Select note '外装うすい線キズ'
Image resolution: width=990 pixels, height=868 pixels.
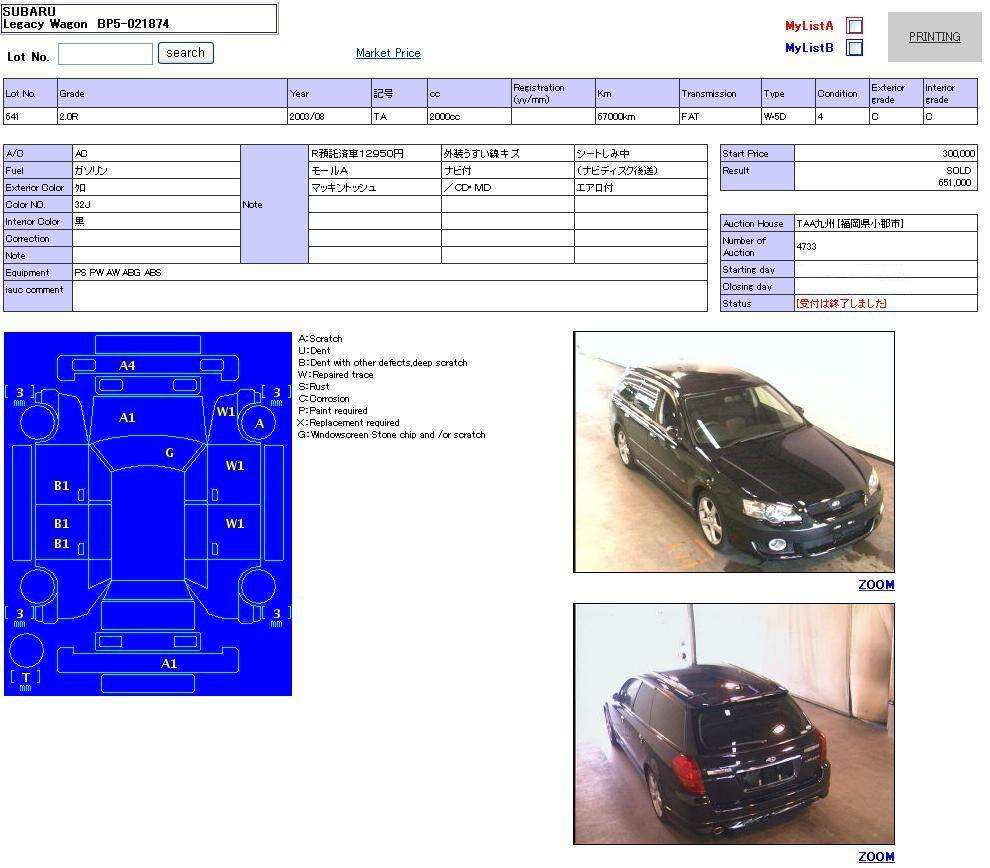pos(481,153)
